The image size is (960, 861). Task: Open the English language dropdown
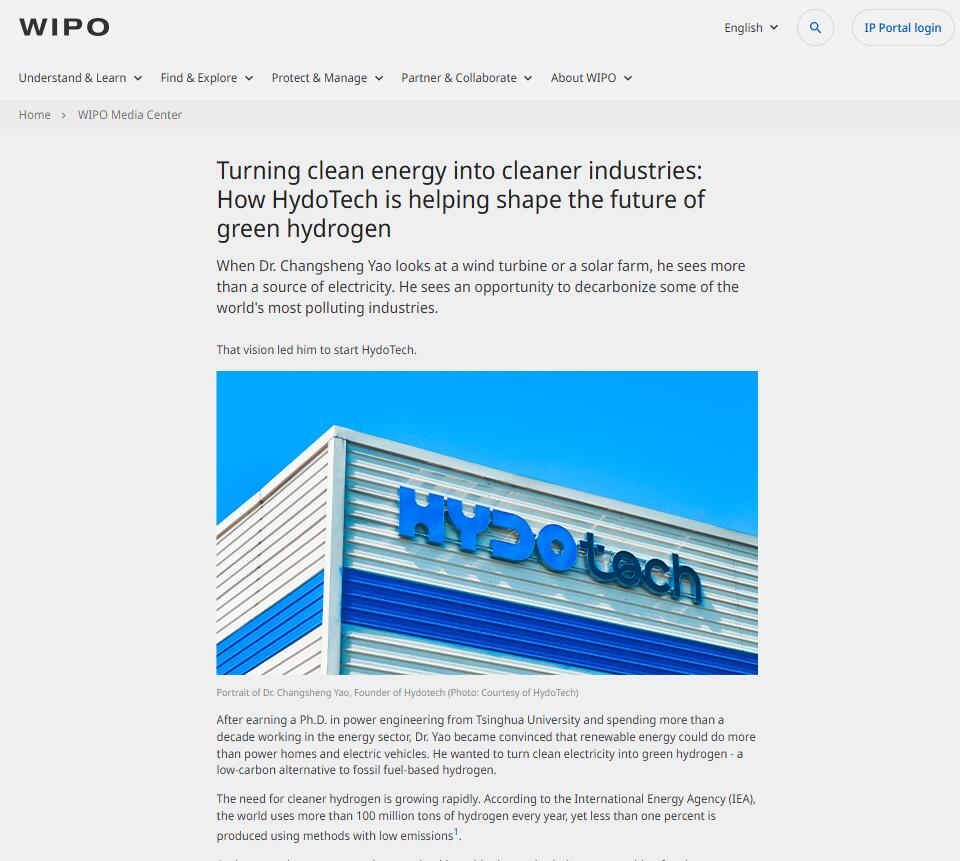(x=751, y=28)
